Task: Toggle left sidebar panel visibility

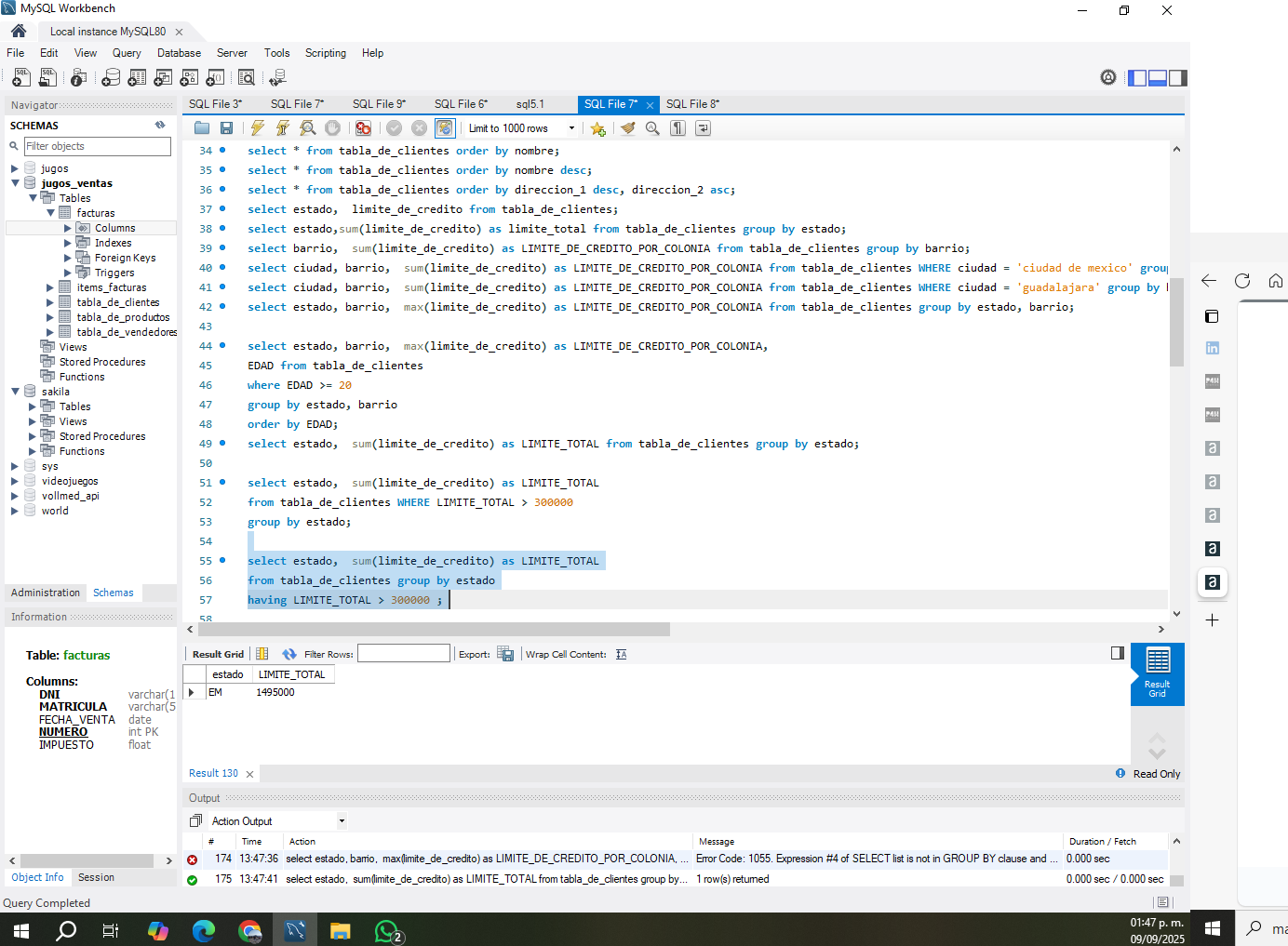Action: (1137, 78)
